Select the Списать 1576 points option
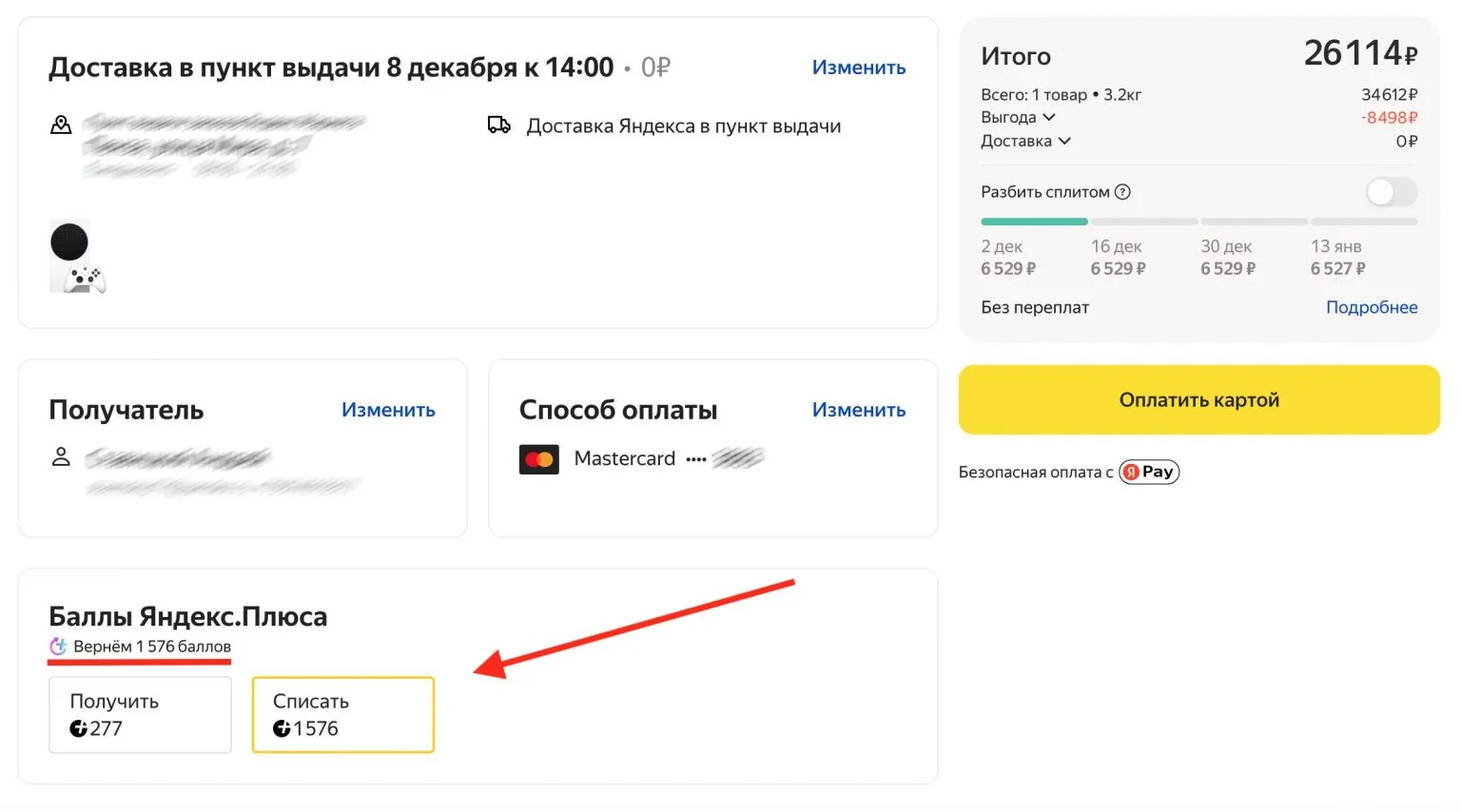Screen dimensions: 1461x812 tap(342, 715)
